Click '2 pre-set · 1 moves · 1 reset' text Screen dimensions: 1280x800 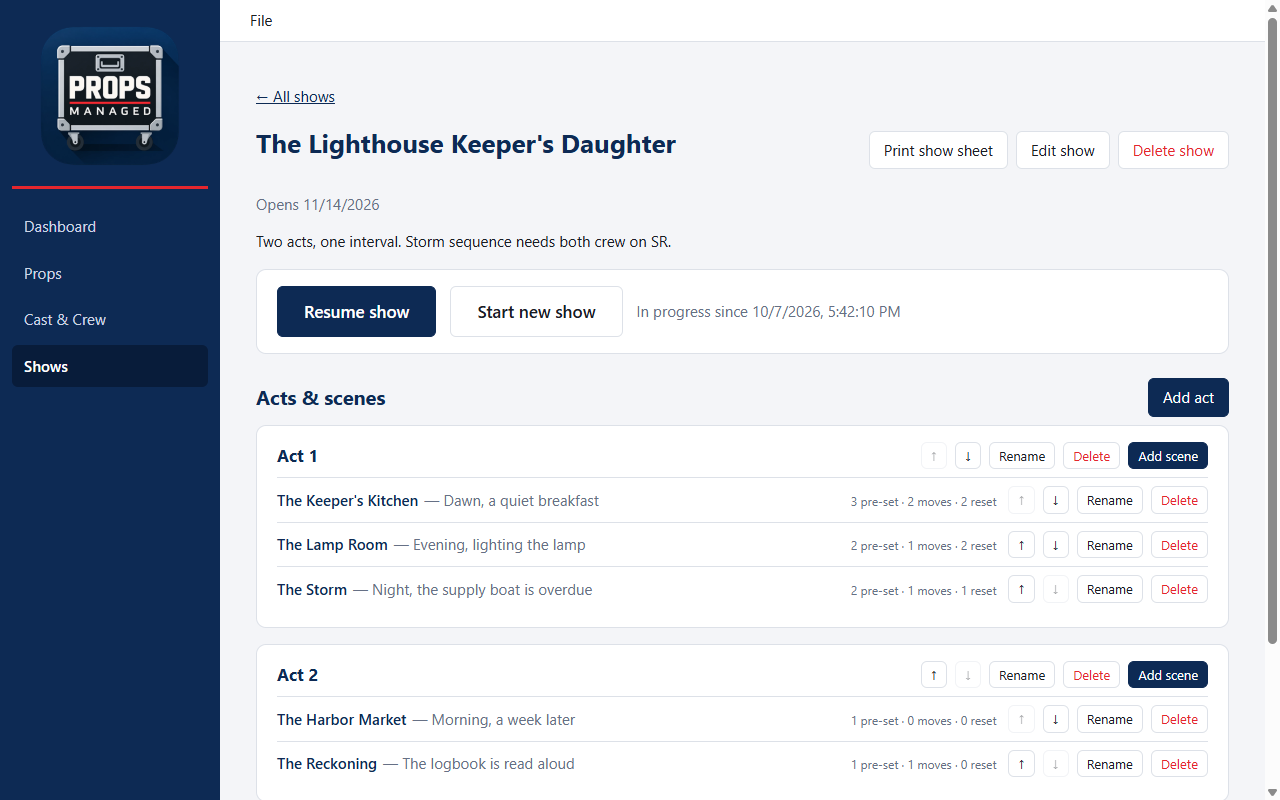[x=924, y=591]
